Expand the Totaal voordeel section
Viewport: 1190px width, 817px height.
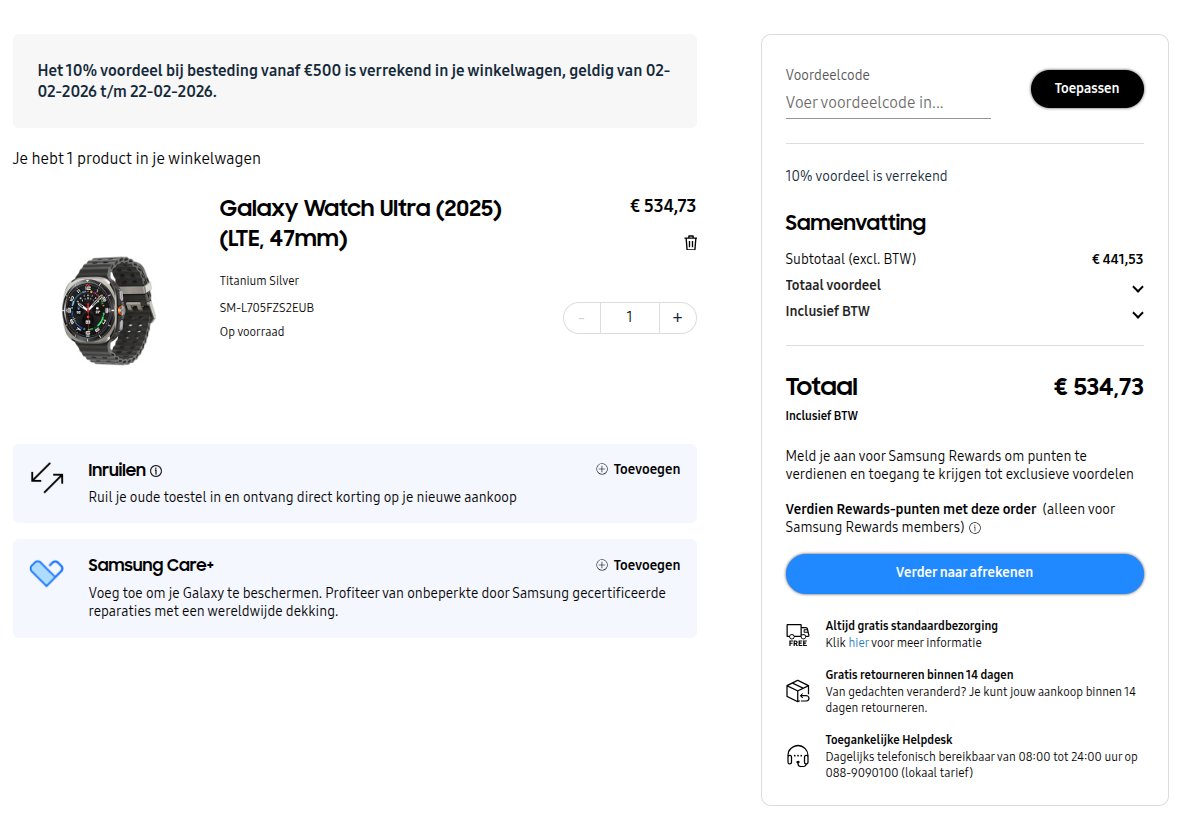[964, 286]
